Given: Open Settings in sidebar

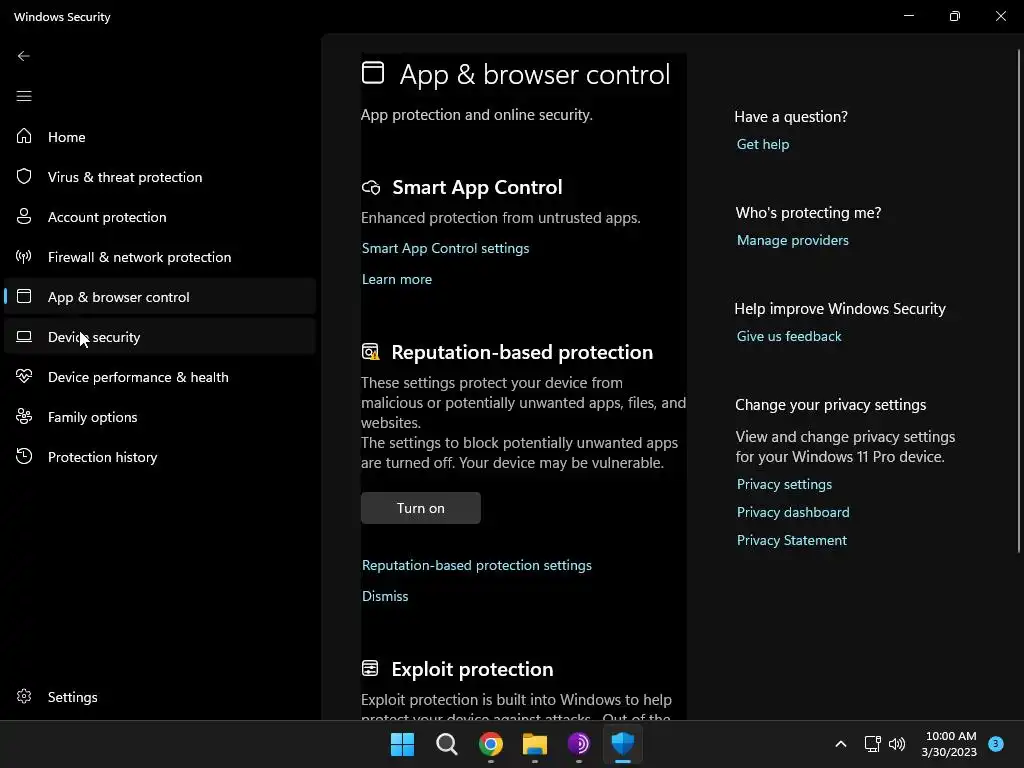Looking at the screenshot, I should tap(160, 697).
